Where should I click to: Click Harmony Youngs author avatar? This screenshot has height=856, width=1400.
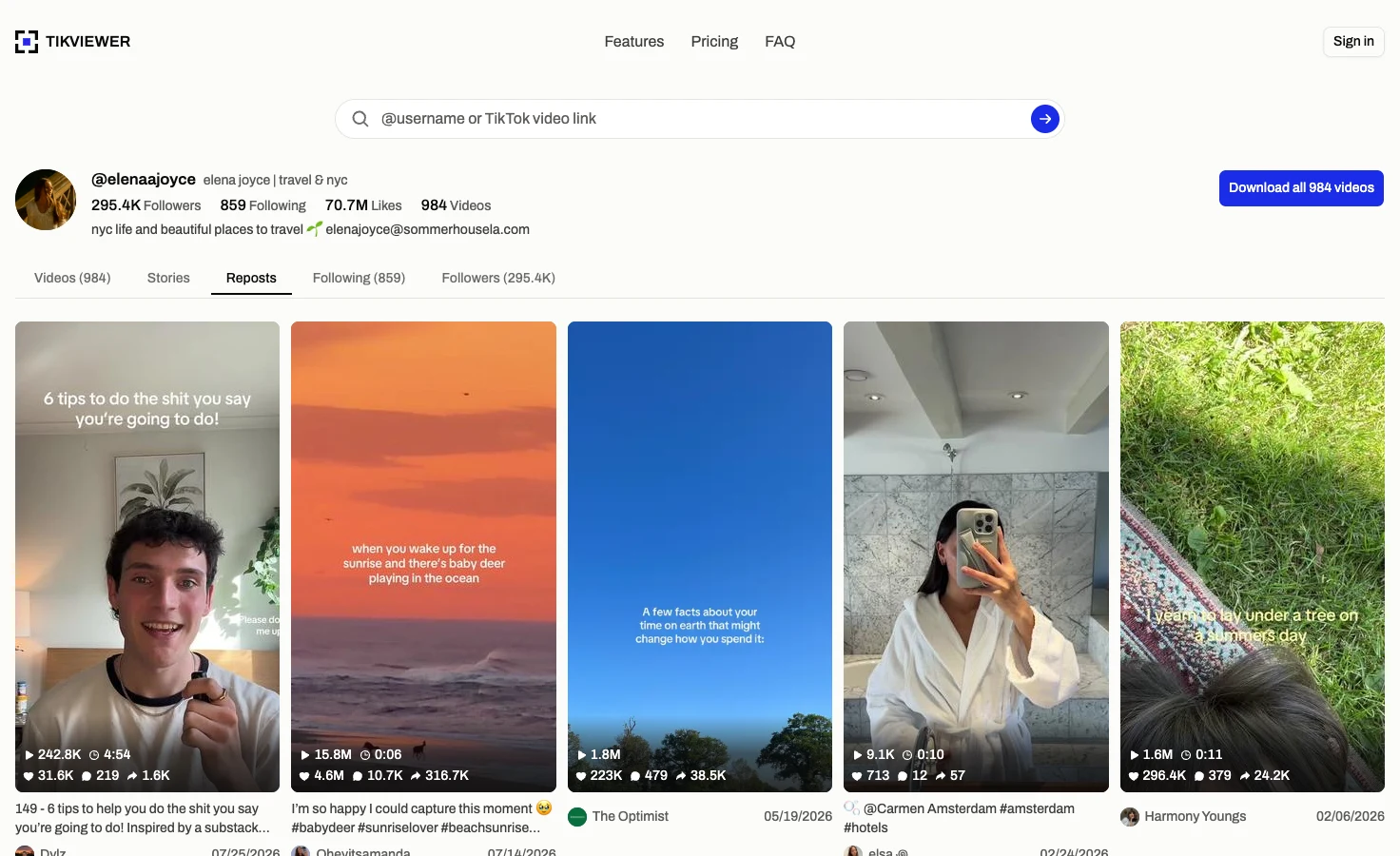[x=1130, y=817]
